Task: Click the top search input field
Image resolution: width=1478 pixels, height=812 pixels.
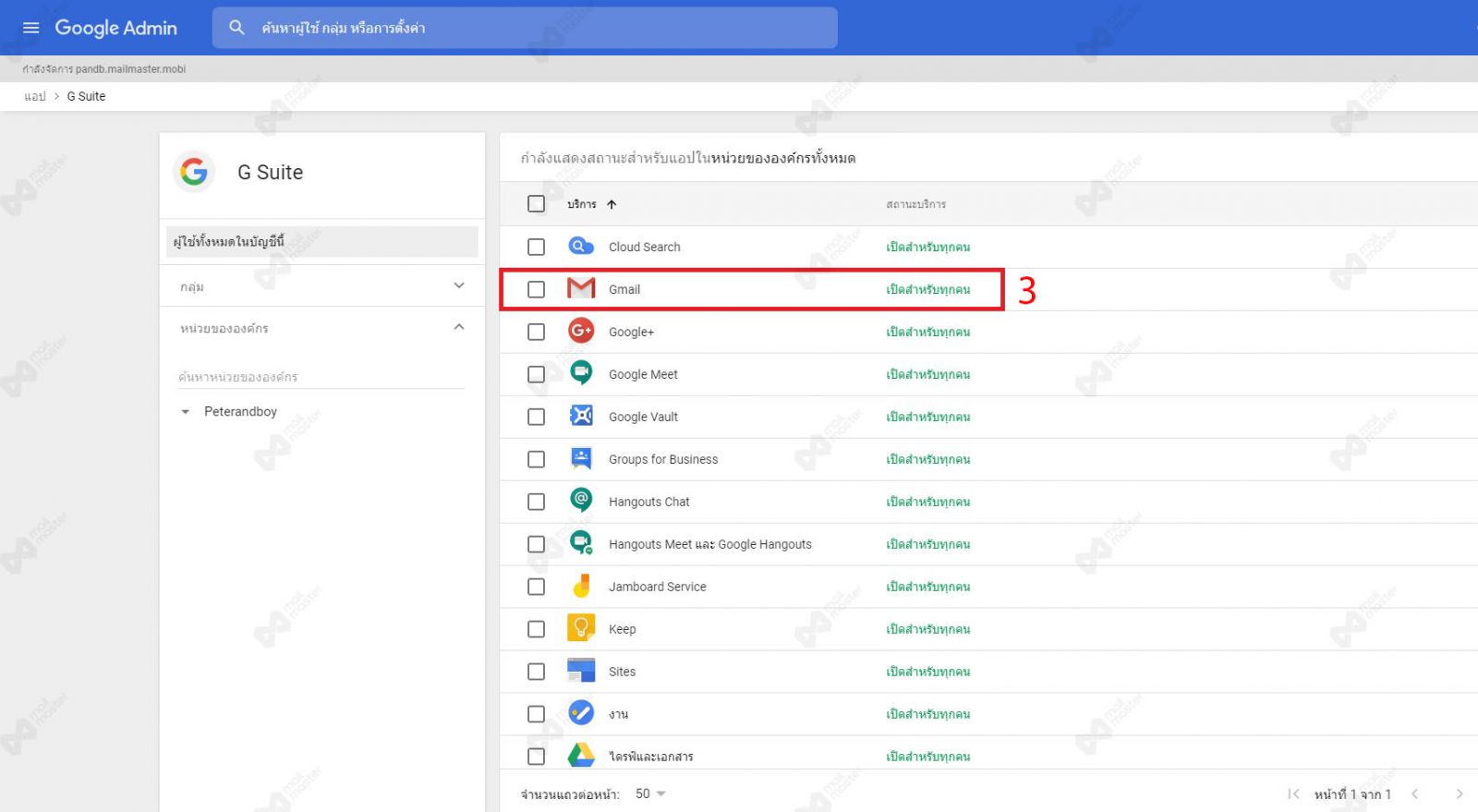Action: coord(525,28)
